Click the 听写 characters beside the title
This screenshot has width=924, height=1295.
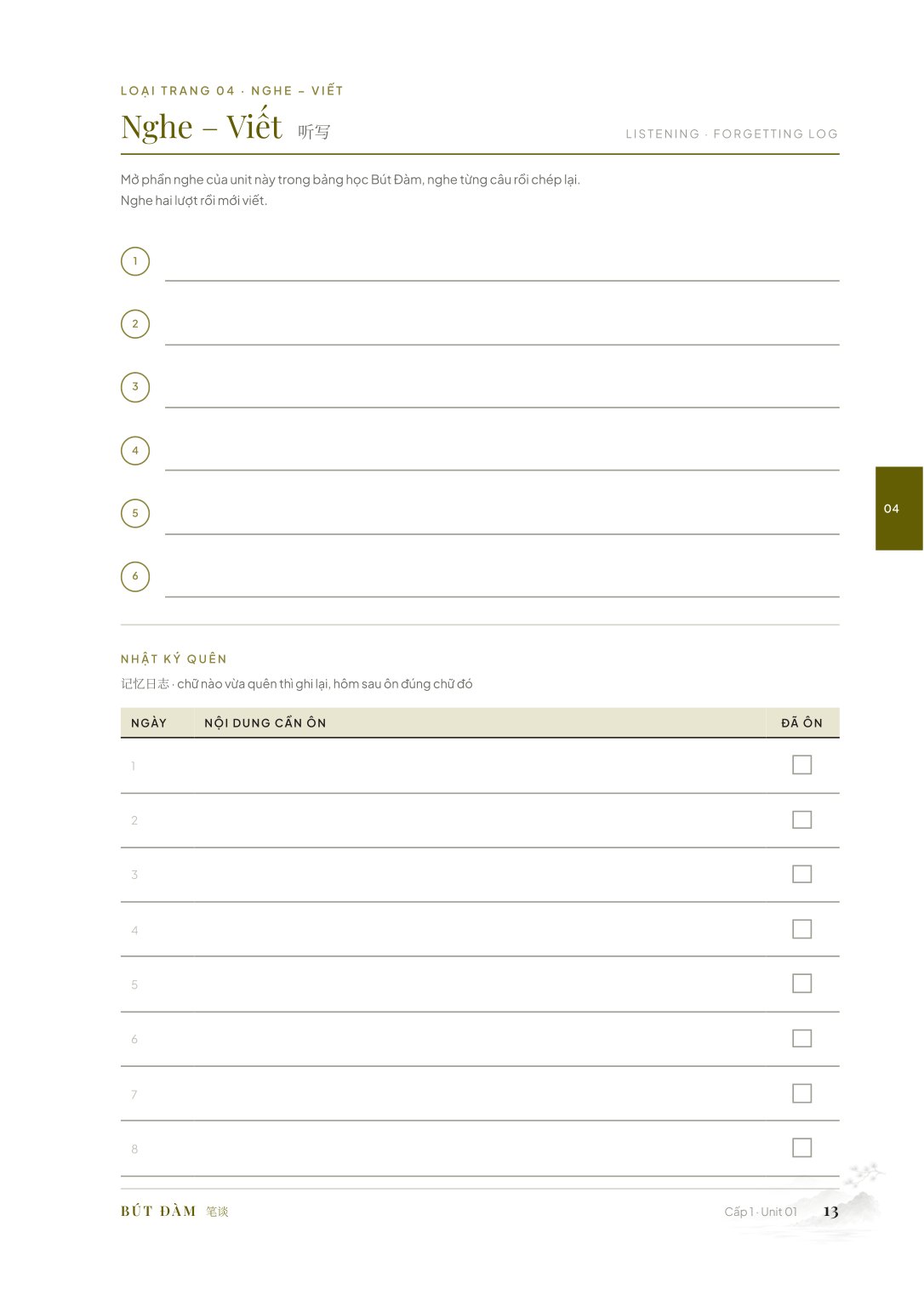click(314, 132)
